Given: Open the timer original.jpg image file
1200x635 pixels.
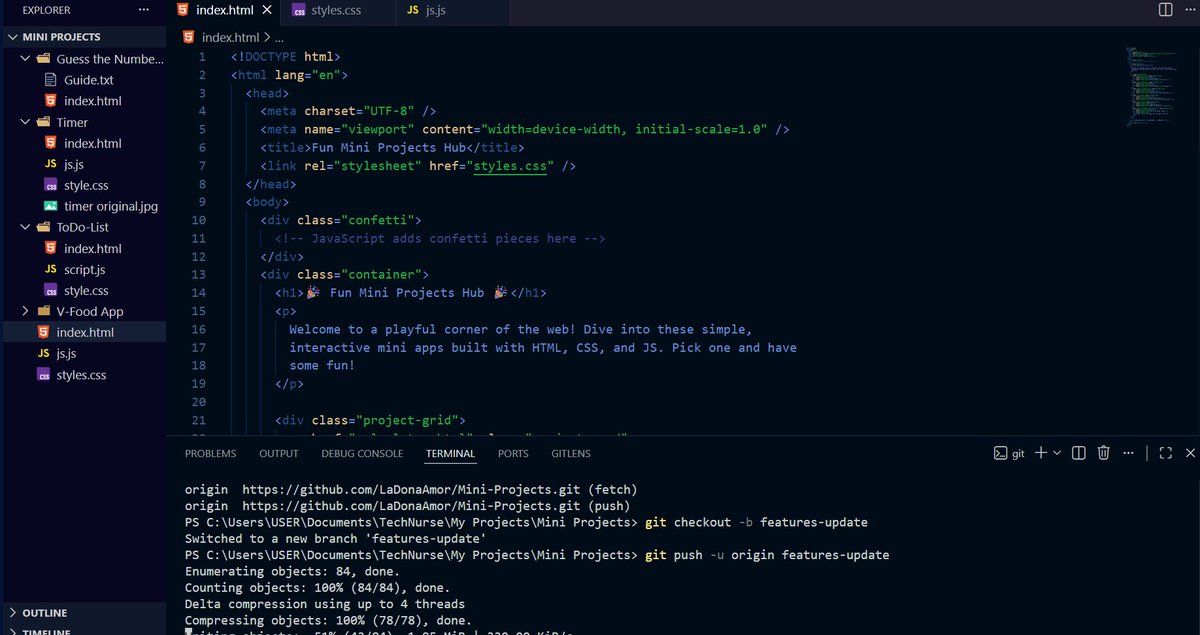Looking at the screenshot, I should pyautogui.click(x=83, y=206).
